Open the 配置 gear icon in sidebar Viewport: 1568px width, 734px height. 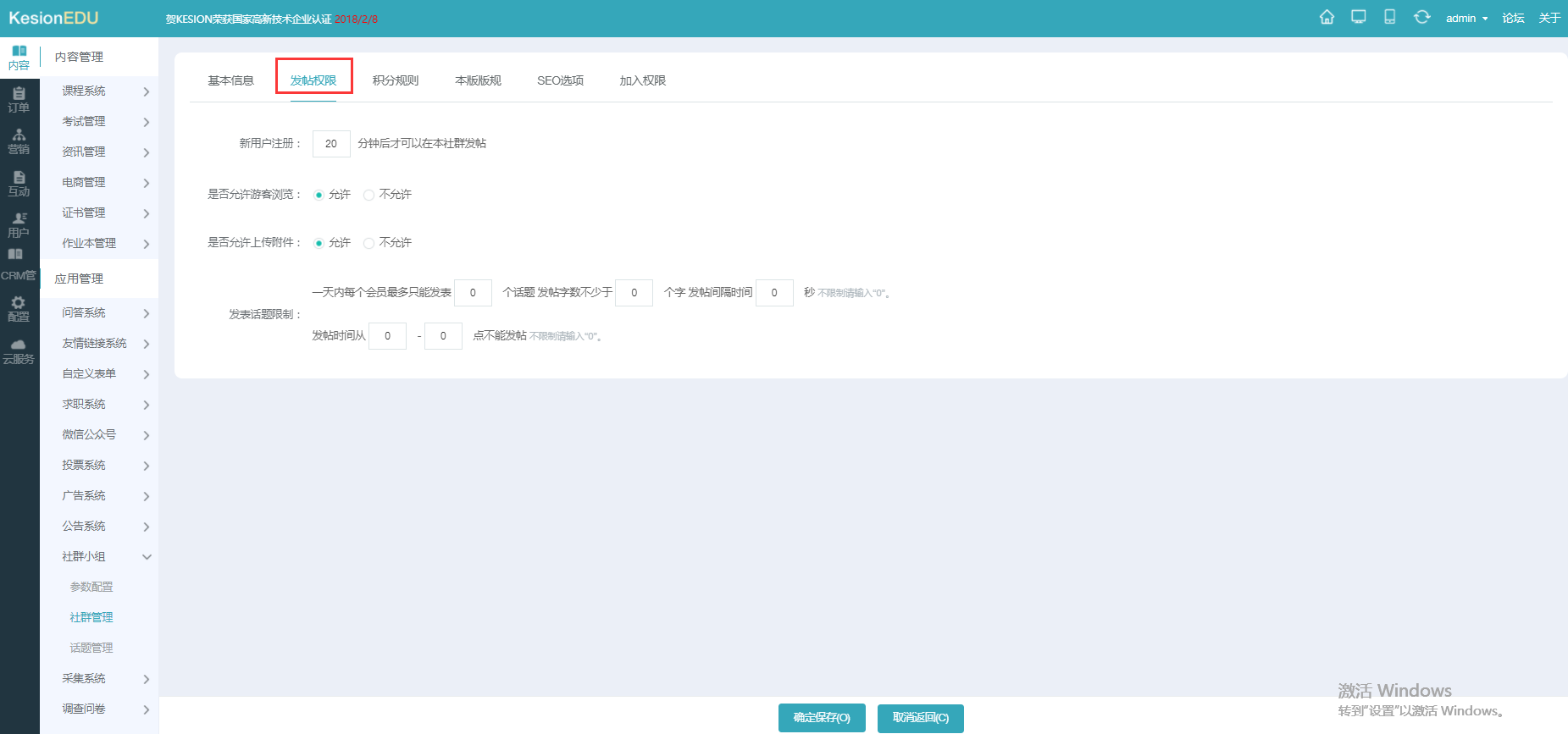[x=19, y=309]
